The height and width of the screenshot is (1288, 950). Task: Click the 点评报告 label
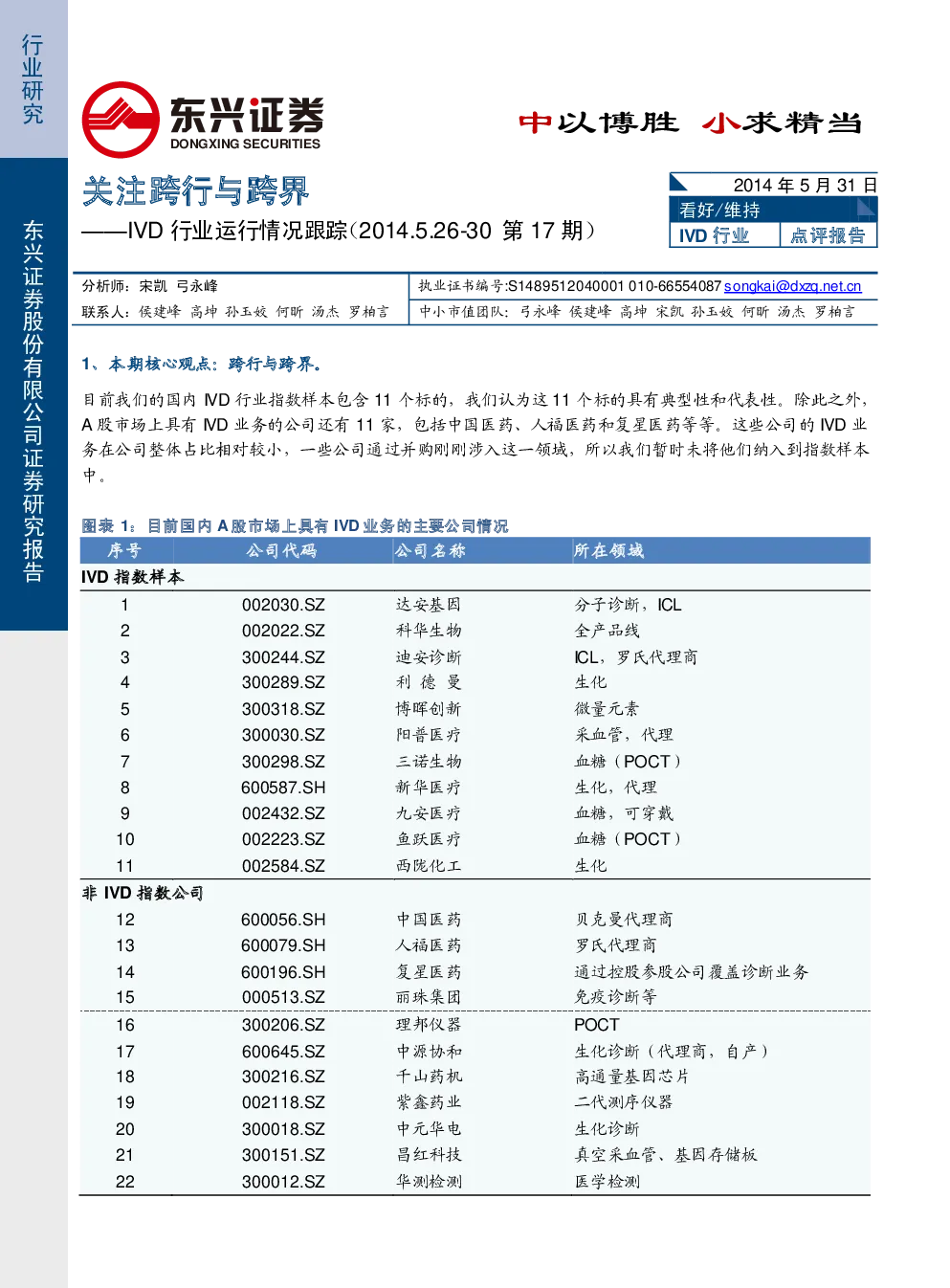click(x=828, y=235)
